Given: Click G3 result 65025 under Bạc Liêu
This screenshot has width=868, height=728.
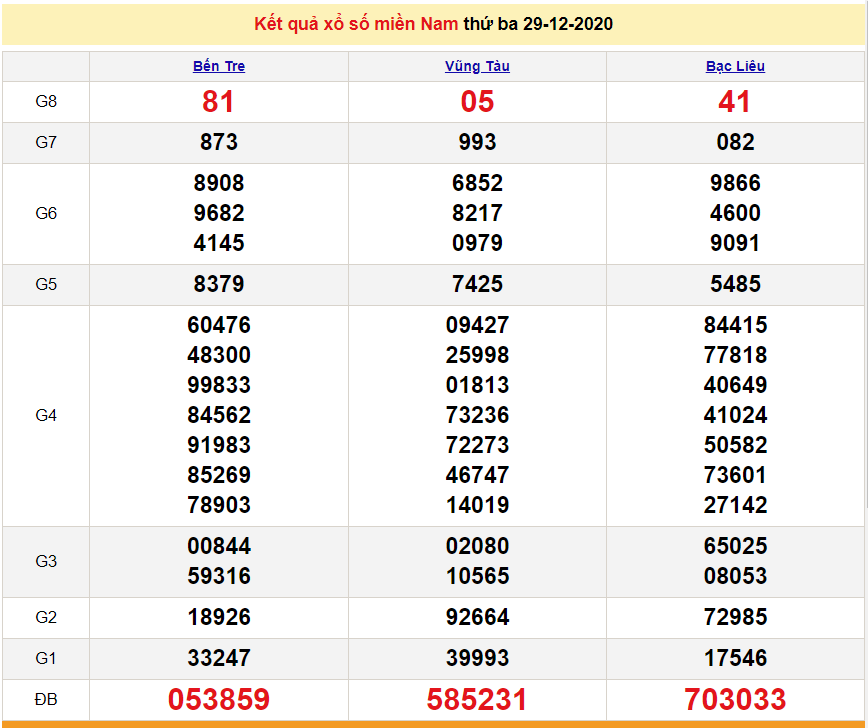Looking at the screenshot, I should click(735, 546).
